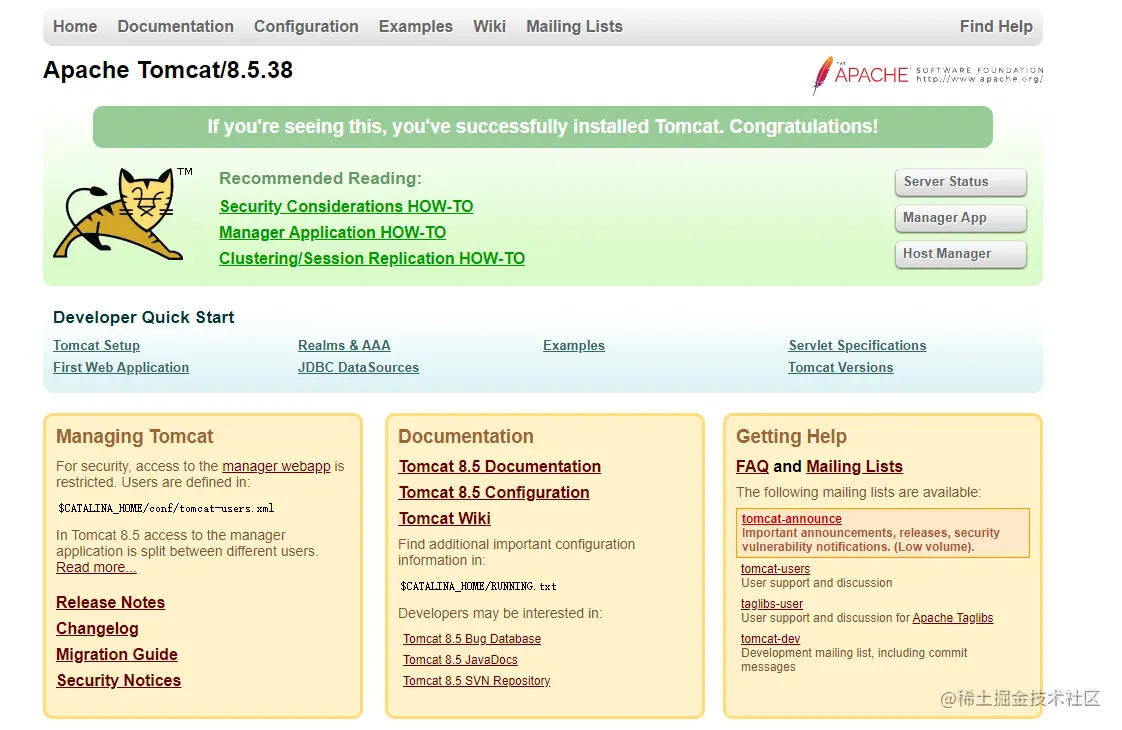The width and height of the screenshot is (1122, 730).
Task: Open tomcat-users mailing list link
Action: [776, 569]
